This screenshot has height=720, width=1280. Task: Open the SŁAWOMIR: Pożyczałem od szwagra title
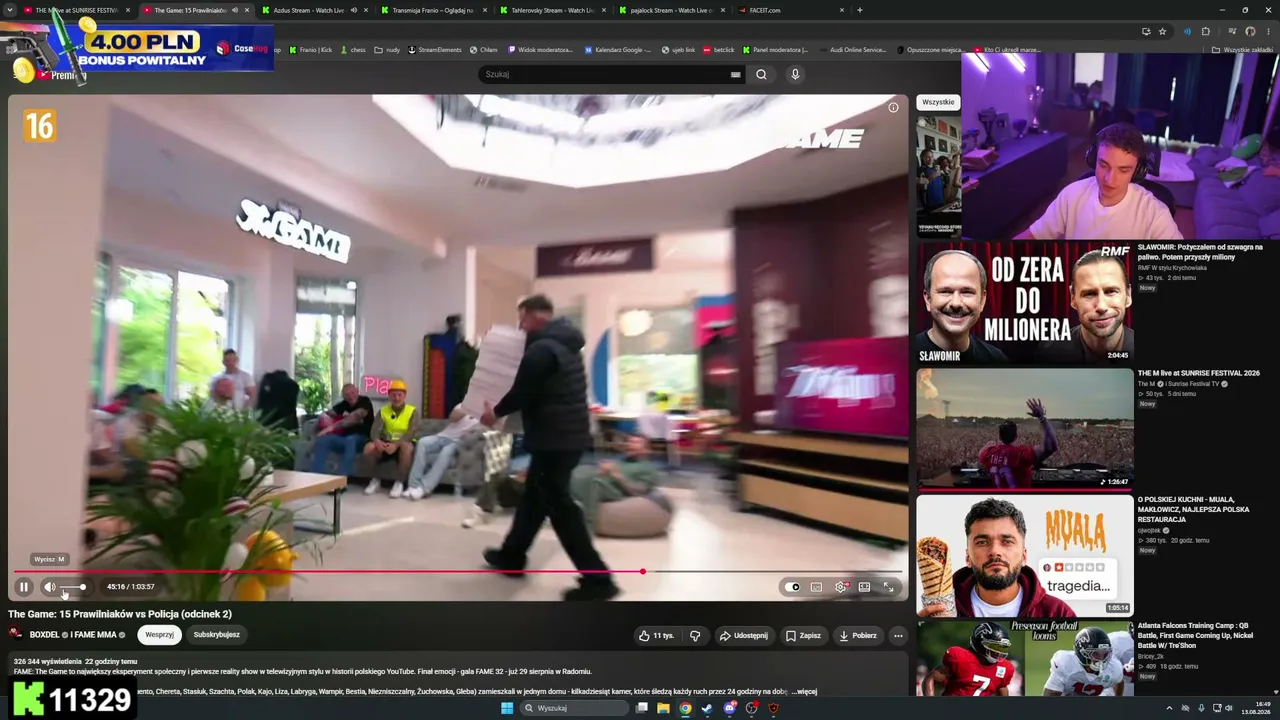pos(1200,252)
